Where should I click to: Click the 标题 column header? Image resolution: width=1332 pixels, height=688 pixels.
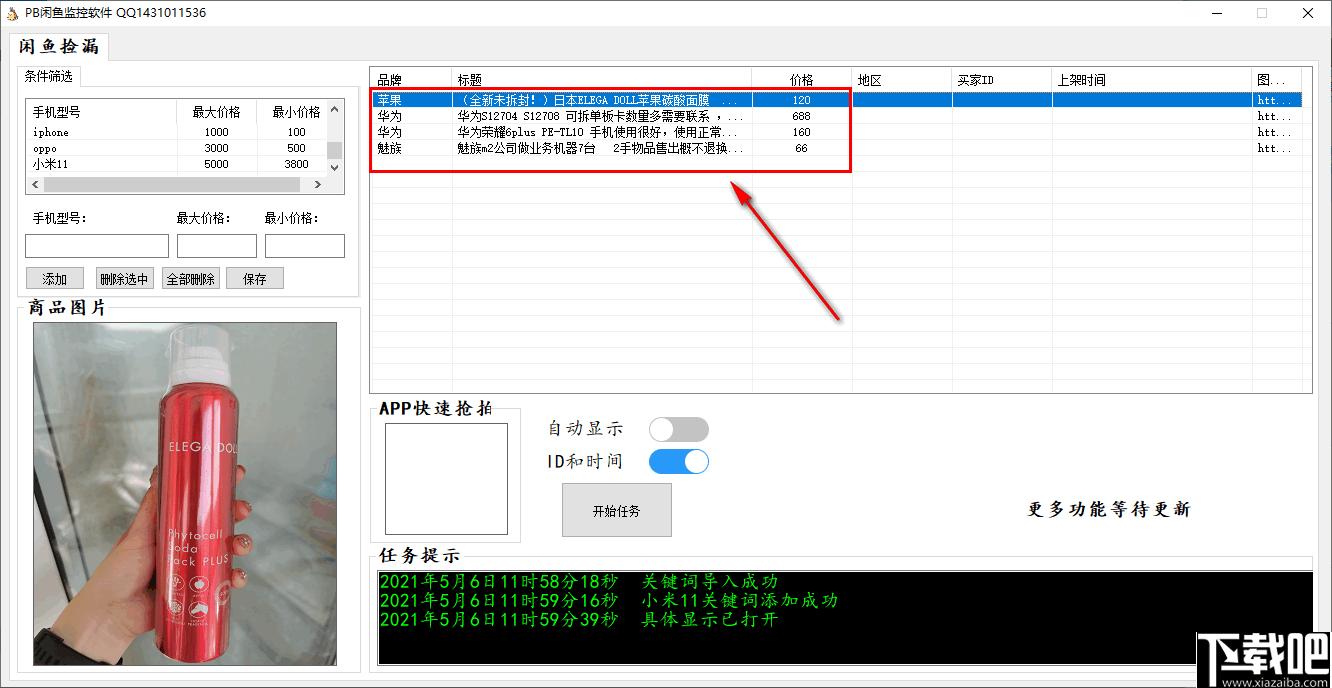(x=602, y=80)
